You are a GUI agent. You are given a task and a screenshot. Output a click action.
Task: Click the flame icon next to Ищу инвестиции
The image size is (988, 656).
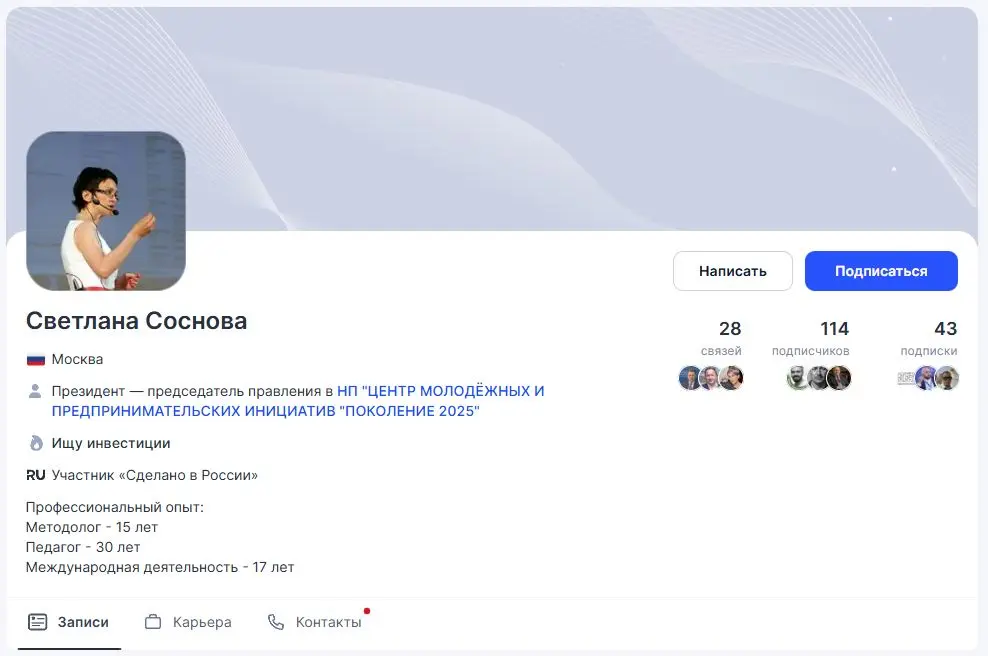(x=36, y=443)
